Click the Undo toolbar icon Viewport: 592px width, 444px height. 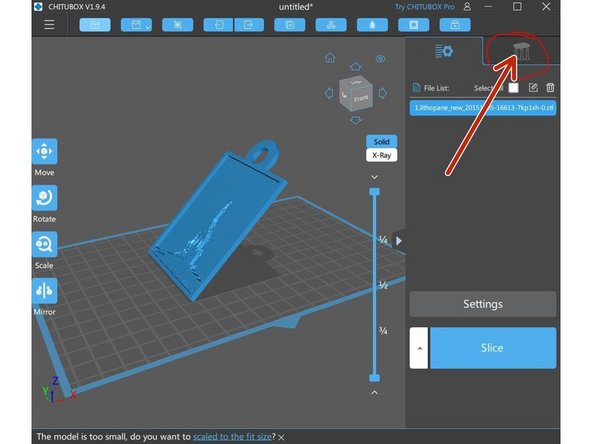pyautogui.click(x=218, y=25)
